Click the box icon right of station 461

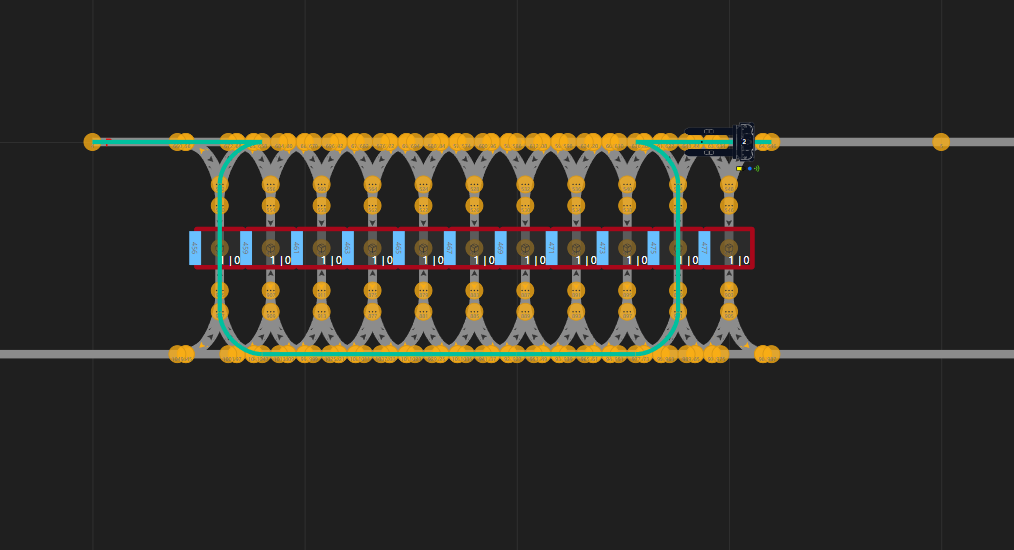click(321, 248)
